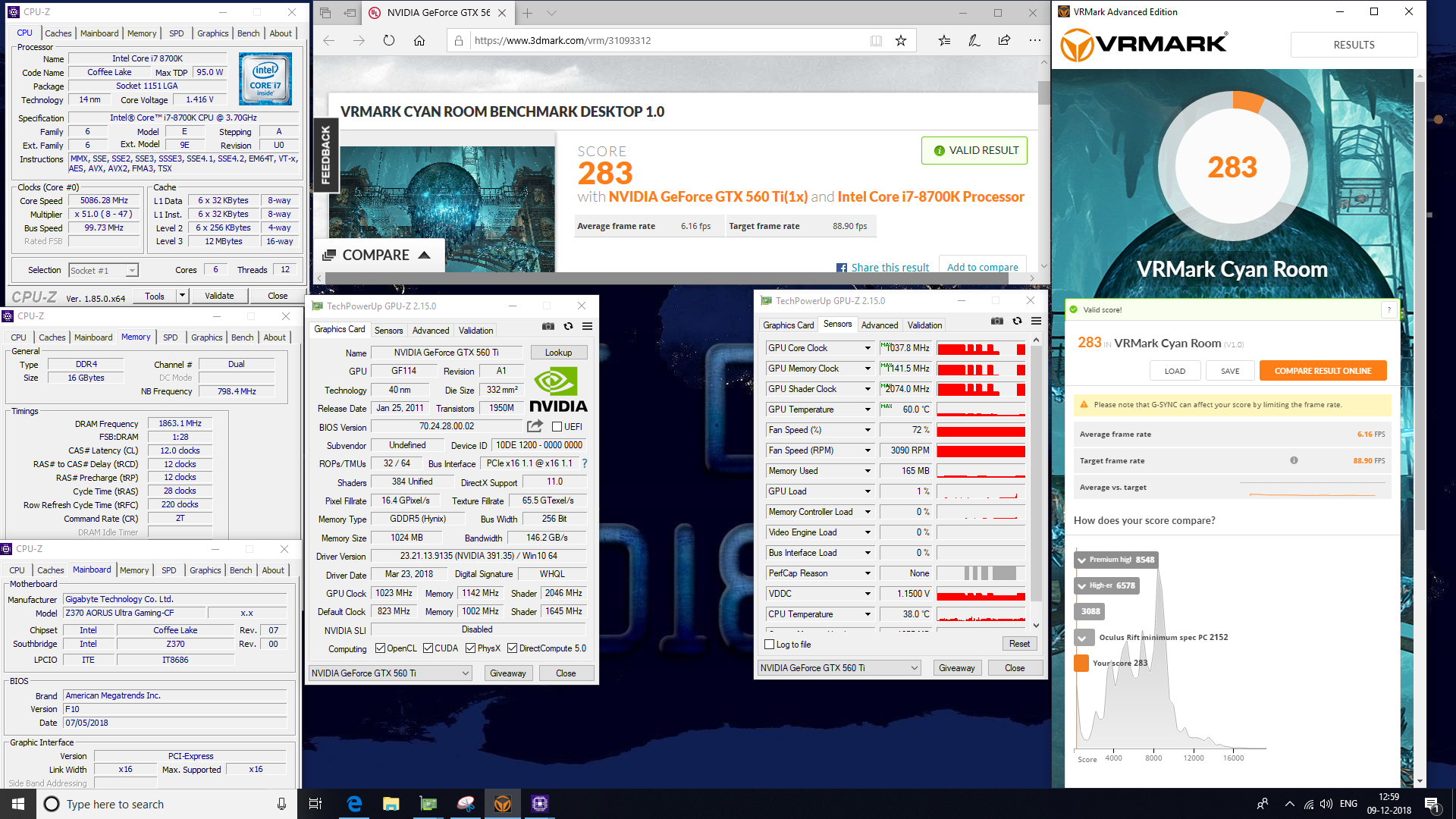Viewport: 1456px width, 819px height.
Task: Open the Bench tab in top CPU-Z window
Action: coord(248,33)
